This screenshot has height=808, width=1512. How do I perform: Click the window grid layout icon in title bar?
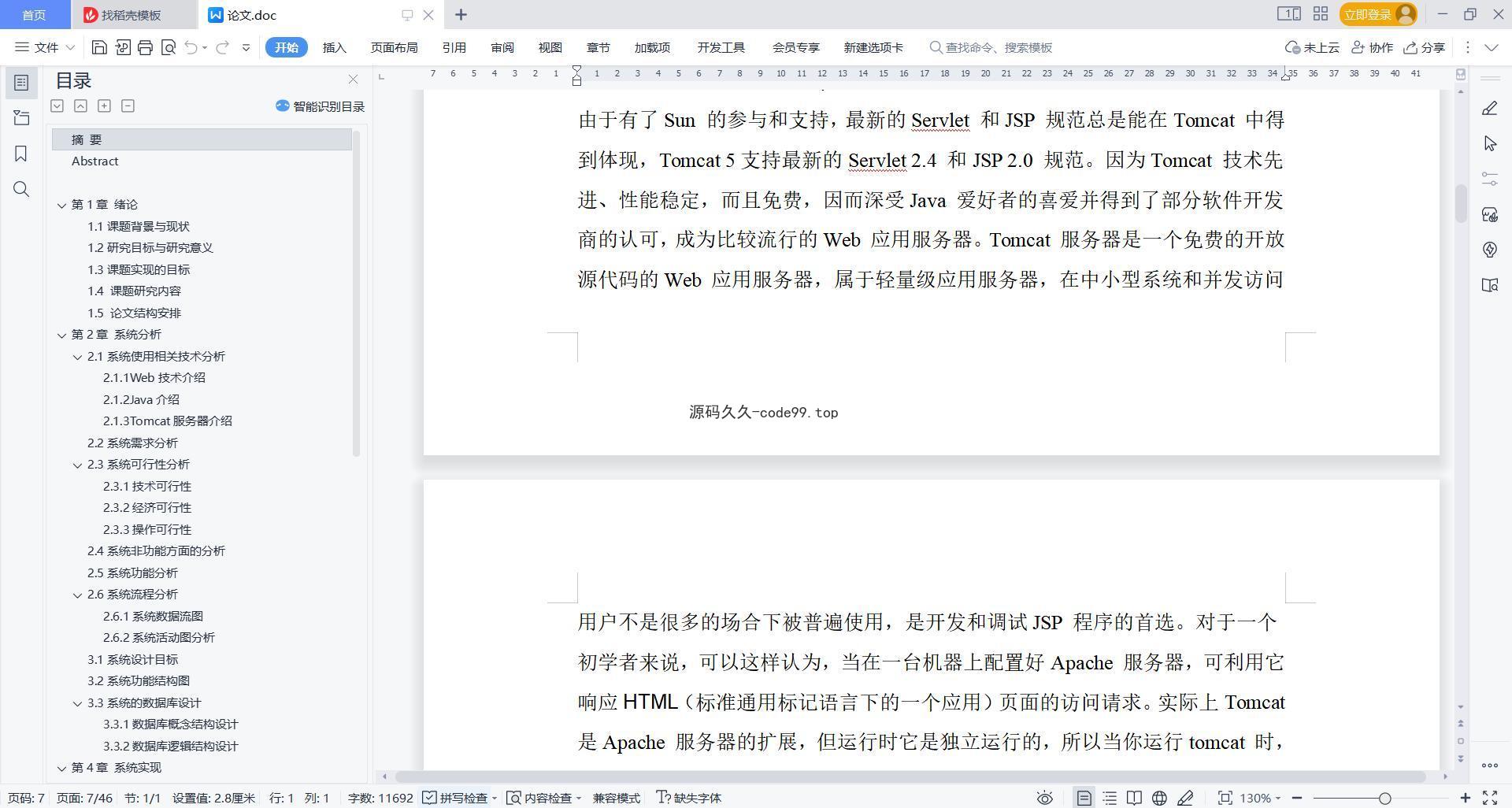coord(1321,13)
